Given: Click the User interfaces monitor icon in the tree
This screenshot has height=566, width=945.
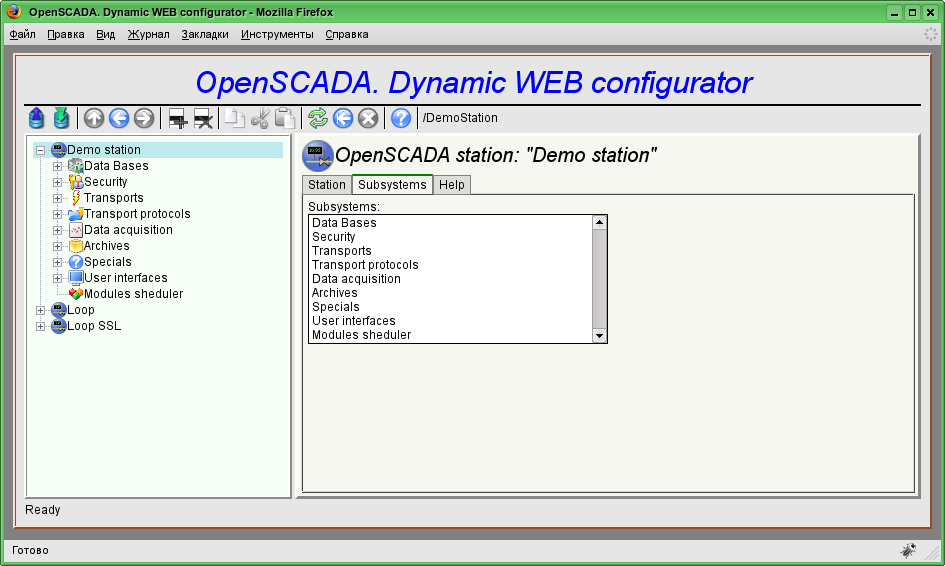Looking at the screenshot, I should tap(75, 278).
